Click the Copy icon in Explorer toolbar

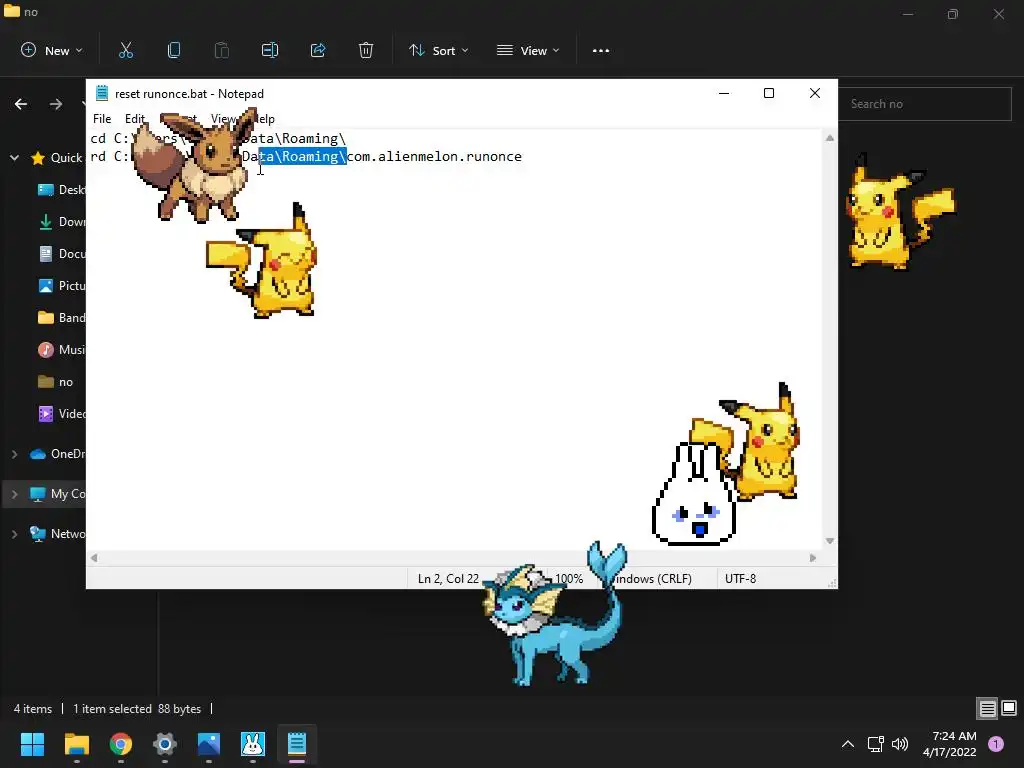pyautogui.click(x=174, y=50)
